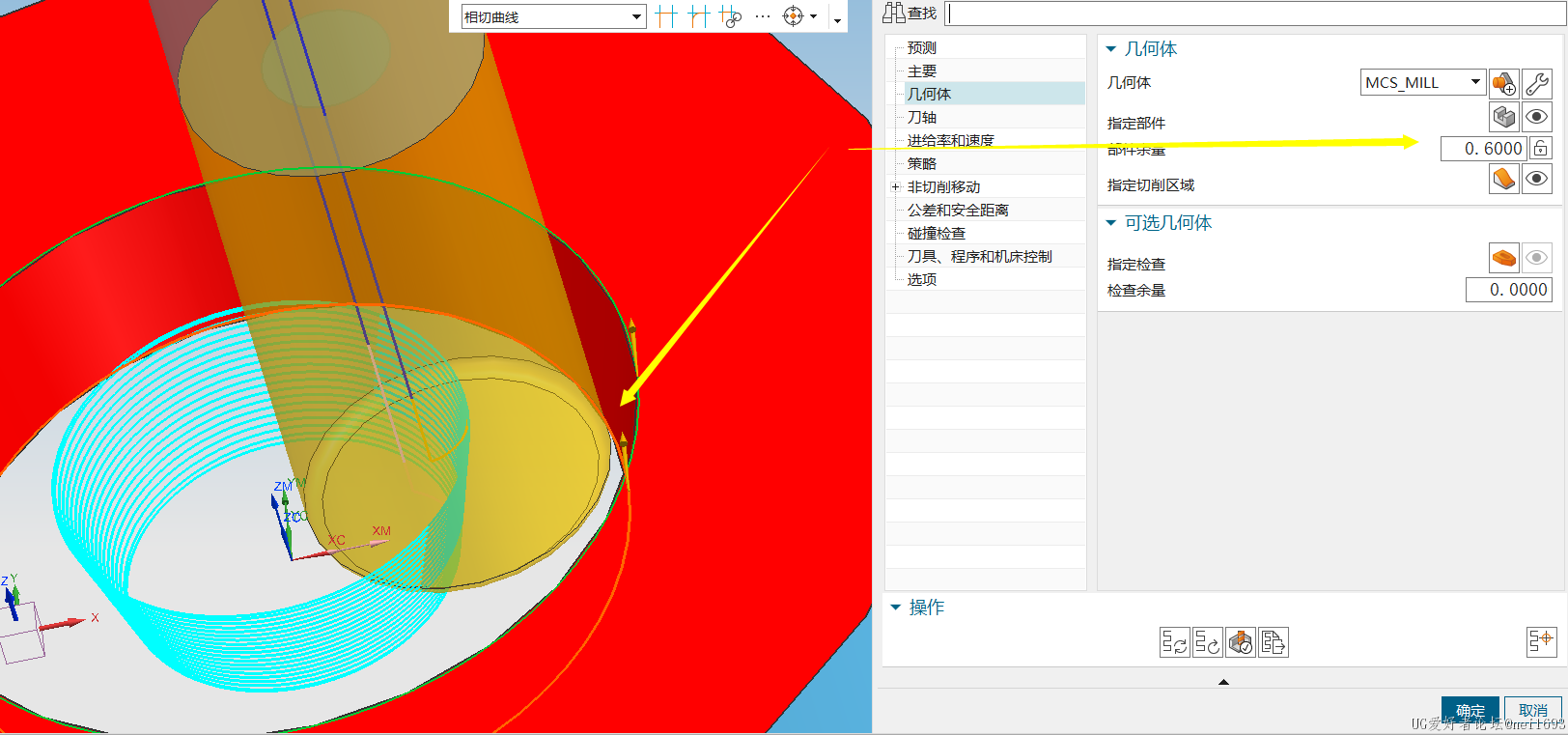Click the verify tool path icon
This screenshot has height=735, width=1568.
(1241, 642)
